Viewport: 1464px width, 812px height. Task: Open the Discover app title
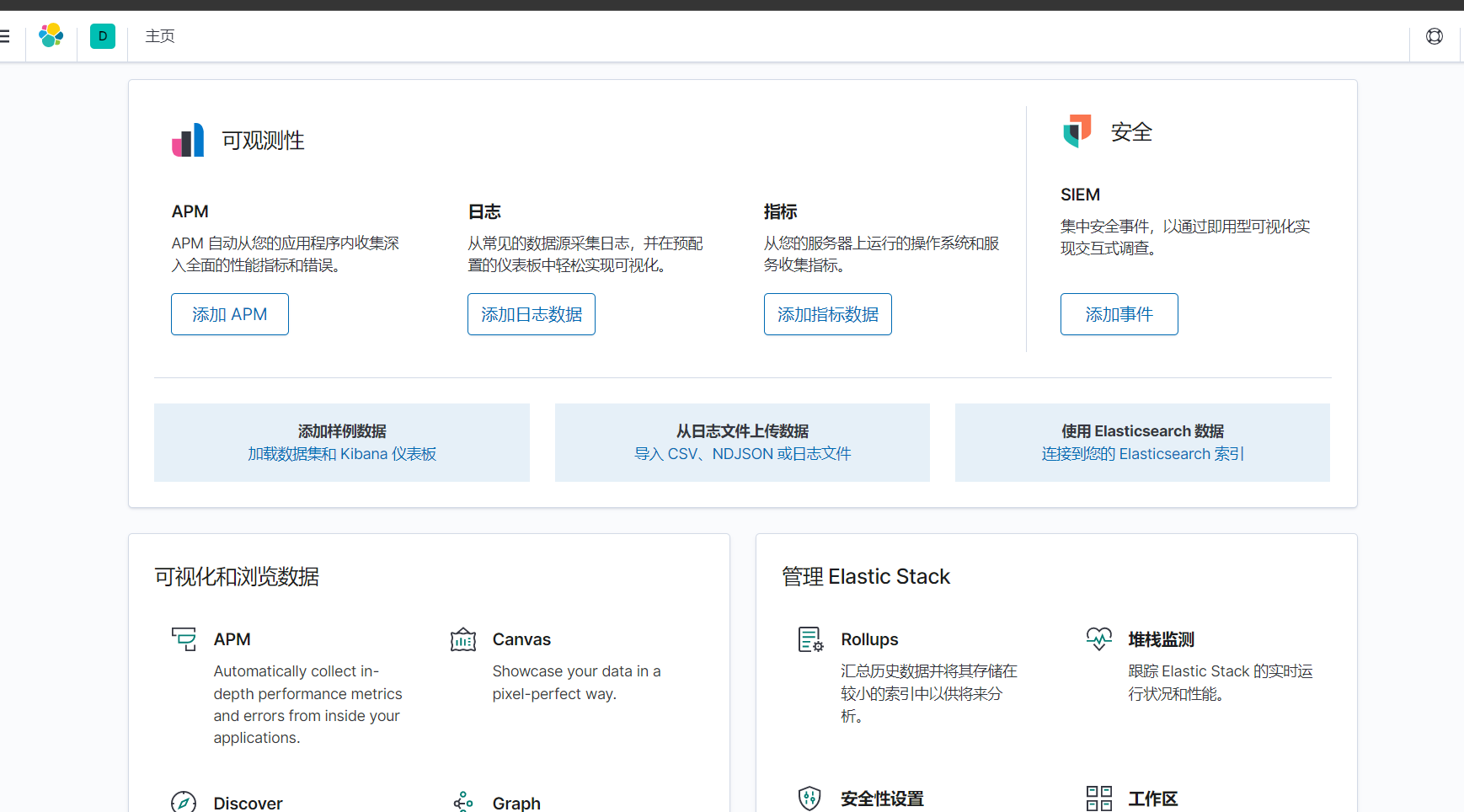click(x=248, y=803)
